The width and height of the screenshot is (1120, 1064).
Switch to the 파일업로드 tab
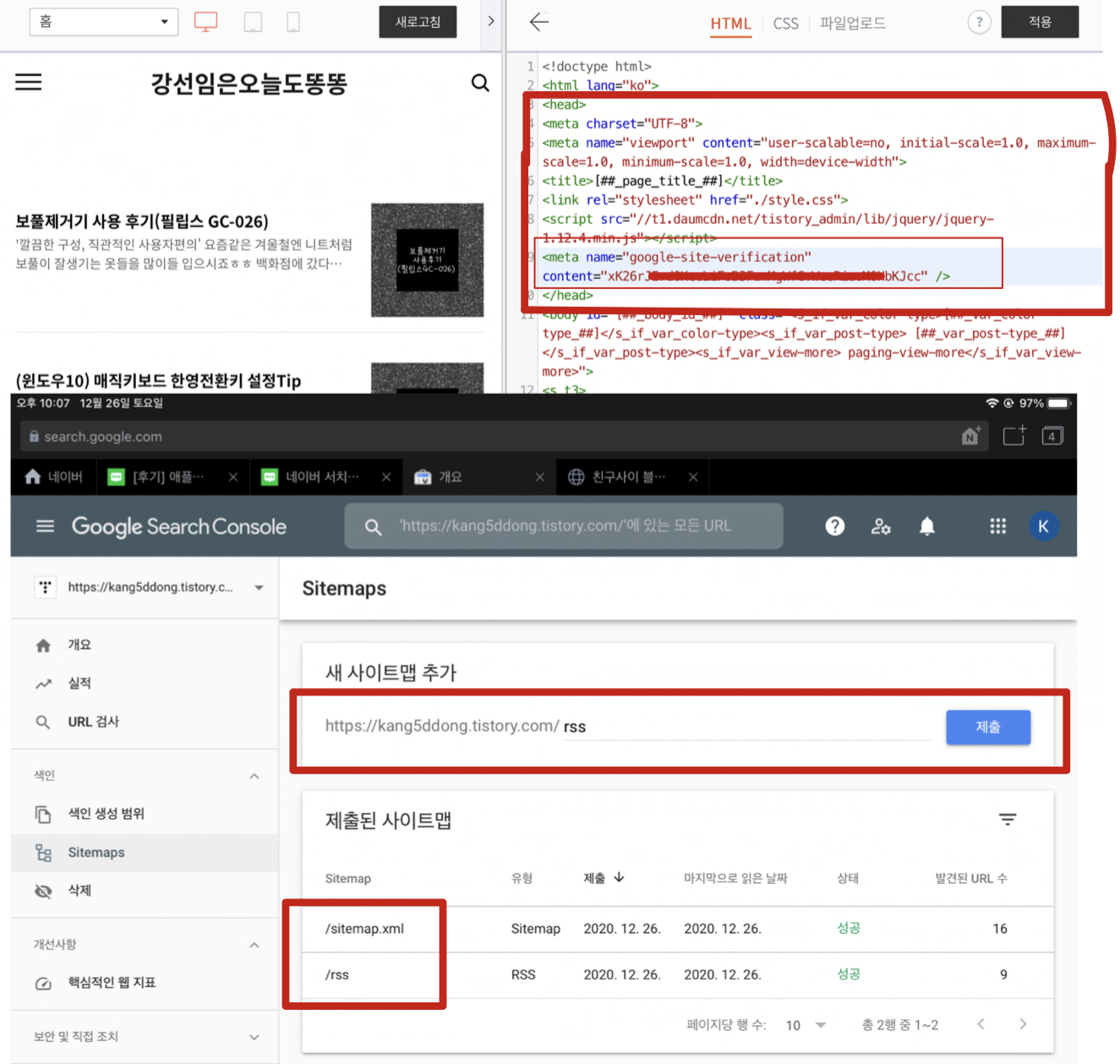(x=853, y=24)
